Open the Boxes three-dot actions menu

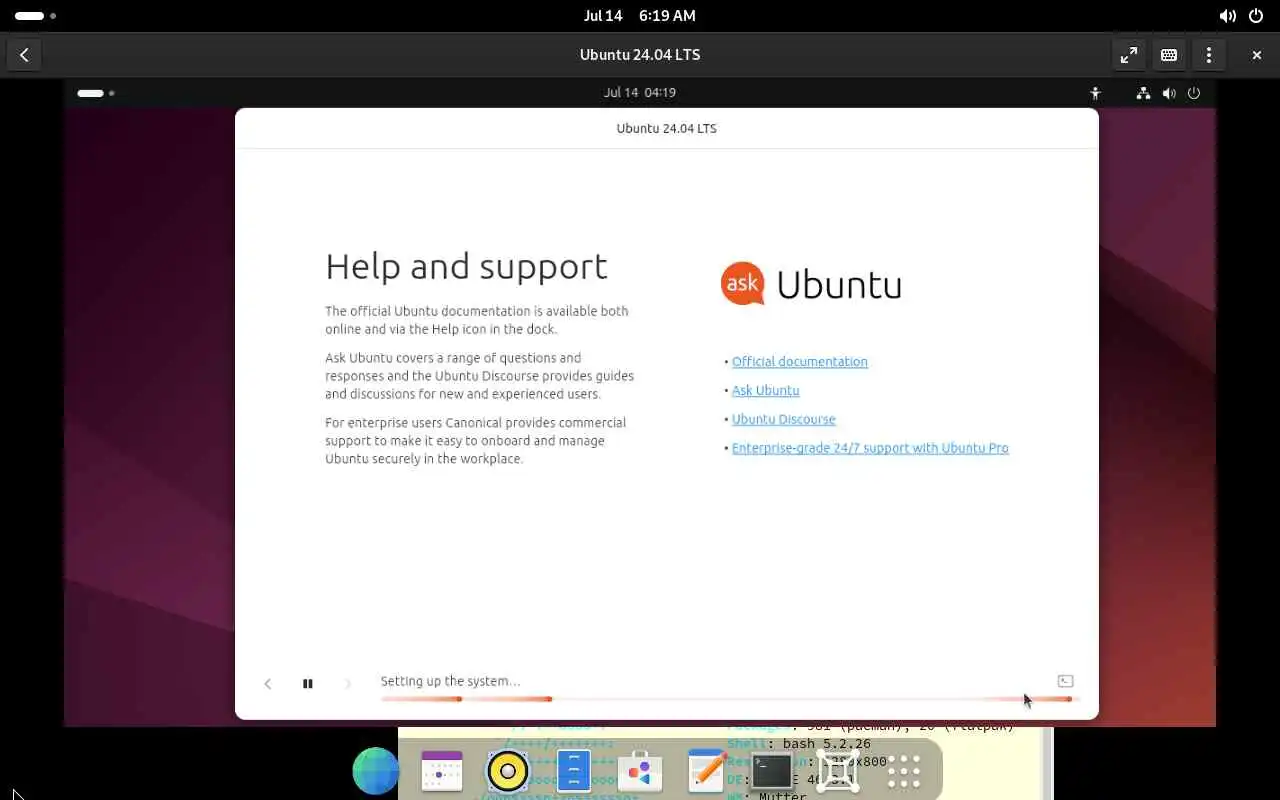click(1209, 55)
